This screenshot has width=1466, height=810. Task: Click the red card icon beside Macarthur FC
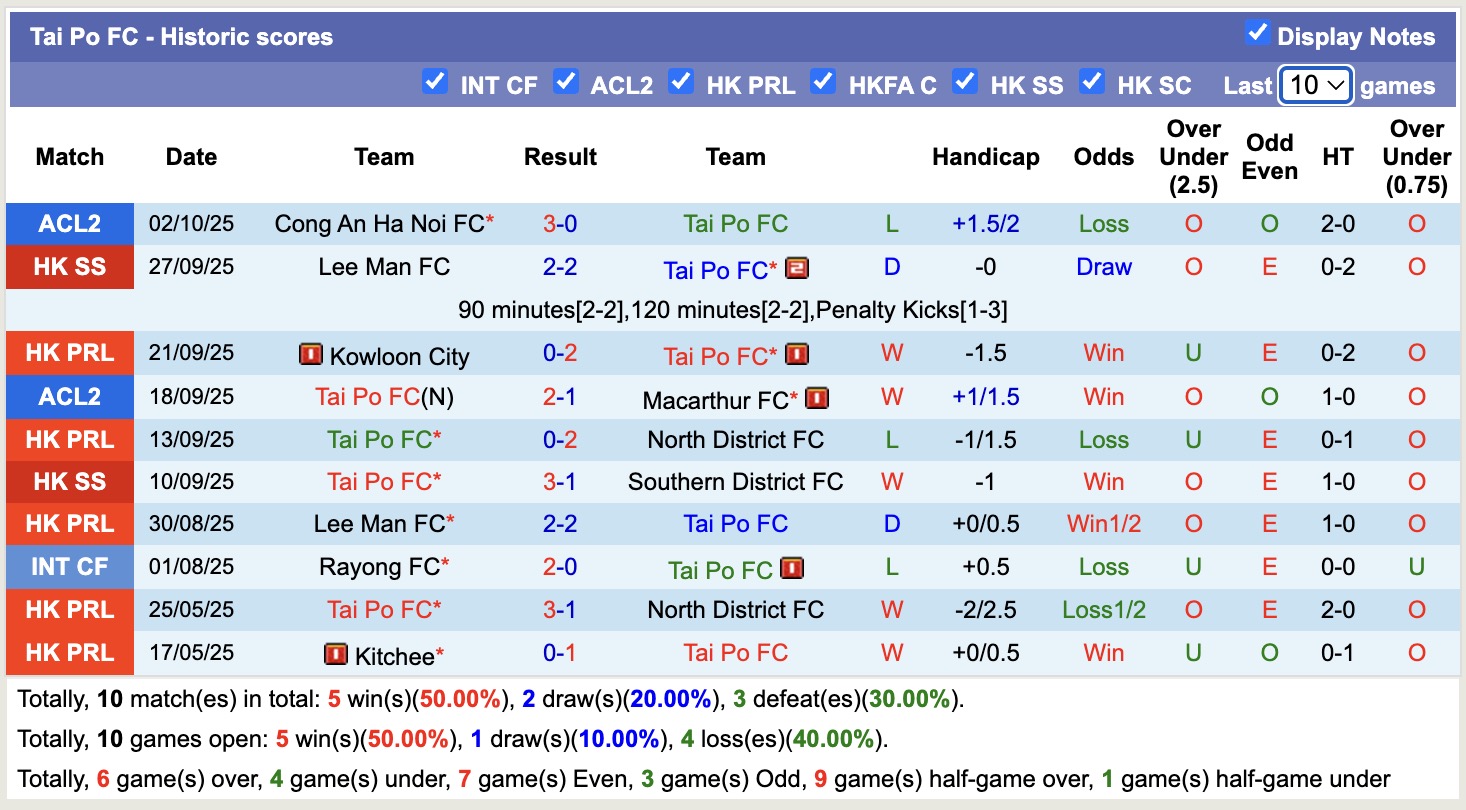[818, 397]
